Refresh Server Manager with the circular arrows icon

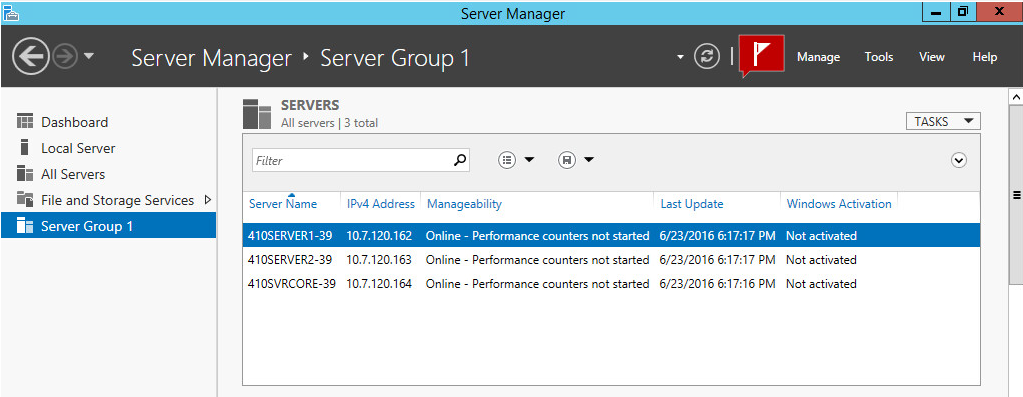click(x=706, y=57)
